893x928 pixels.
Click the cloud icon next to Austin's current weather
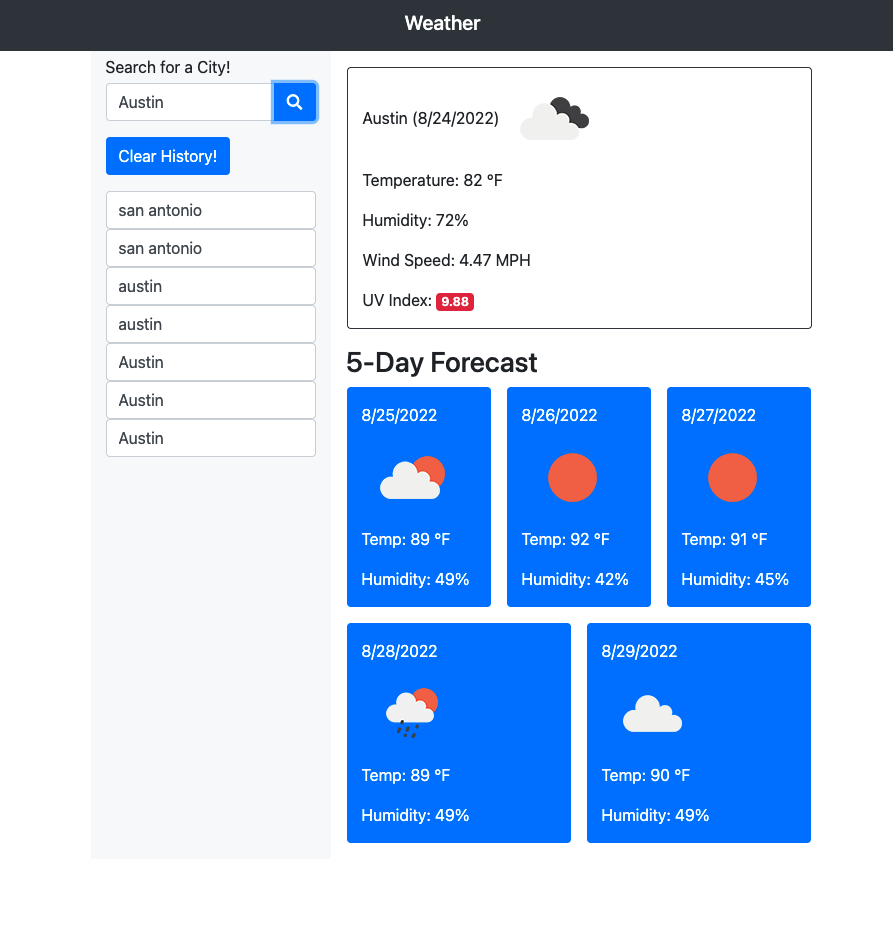tap(554, 117)
